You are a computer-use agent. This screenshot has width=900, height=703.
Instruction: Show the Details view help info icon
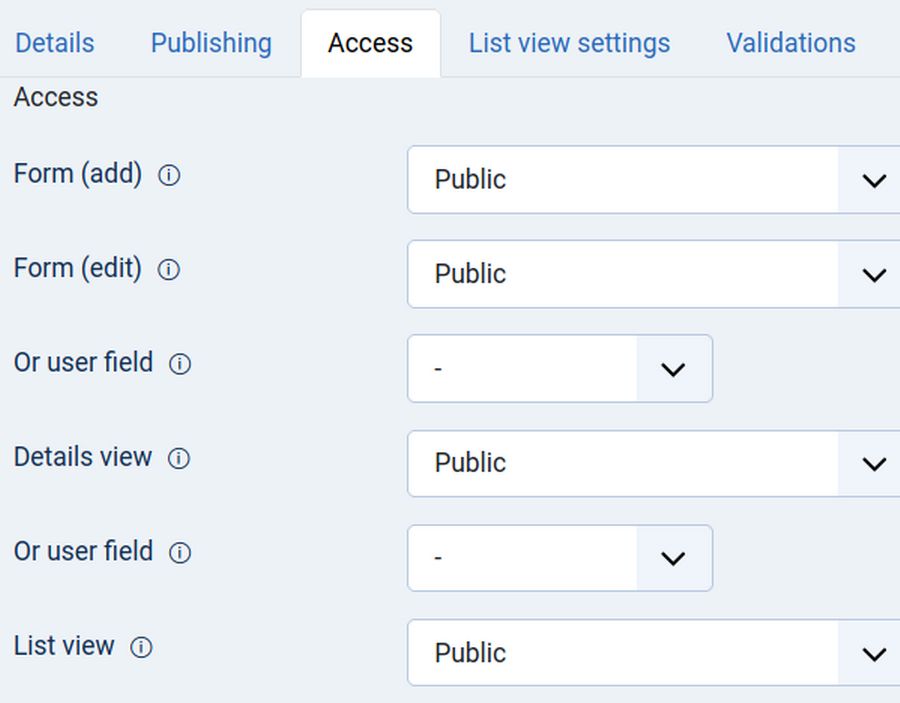pyautogui.click(x=179, y=459)
